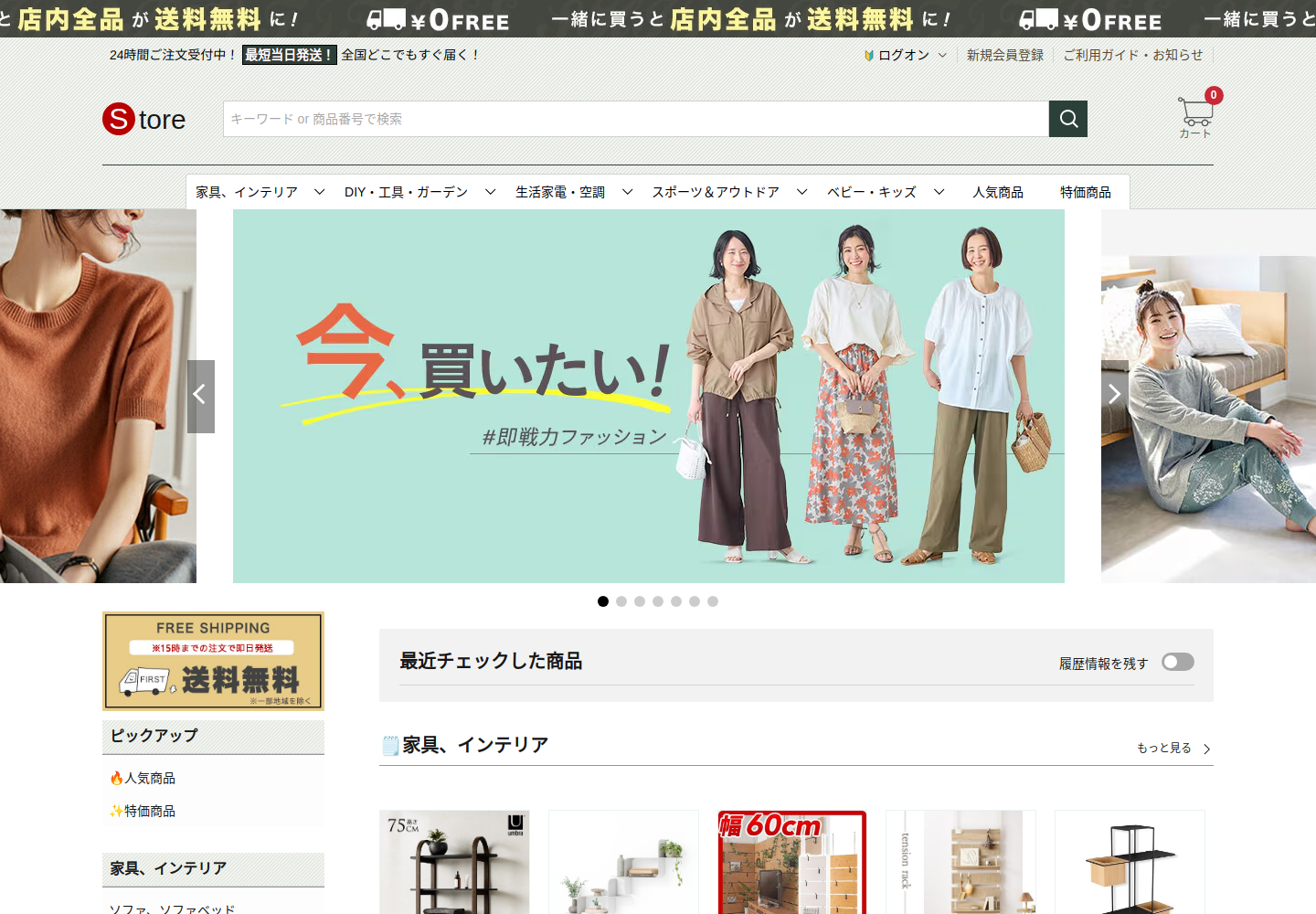
Task: Open the tension rack product thumbnail
Action: point(960,862)
